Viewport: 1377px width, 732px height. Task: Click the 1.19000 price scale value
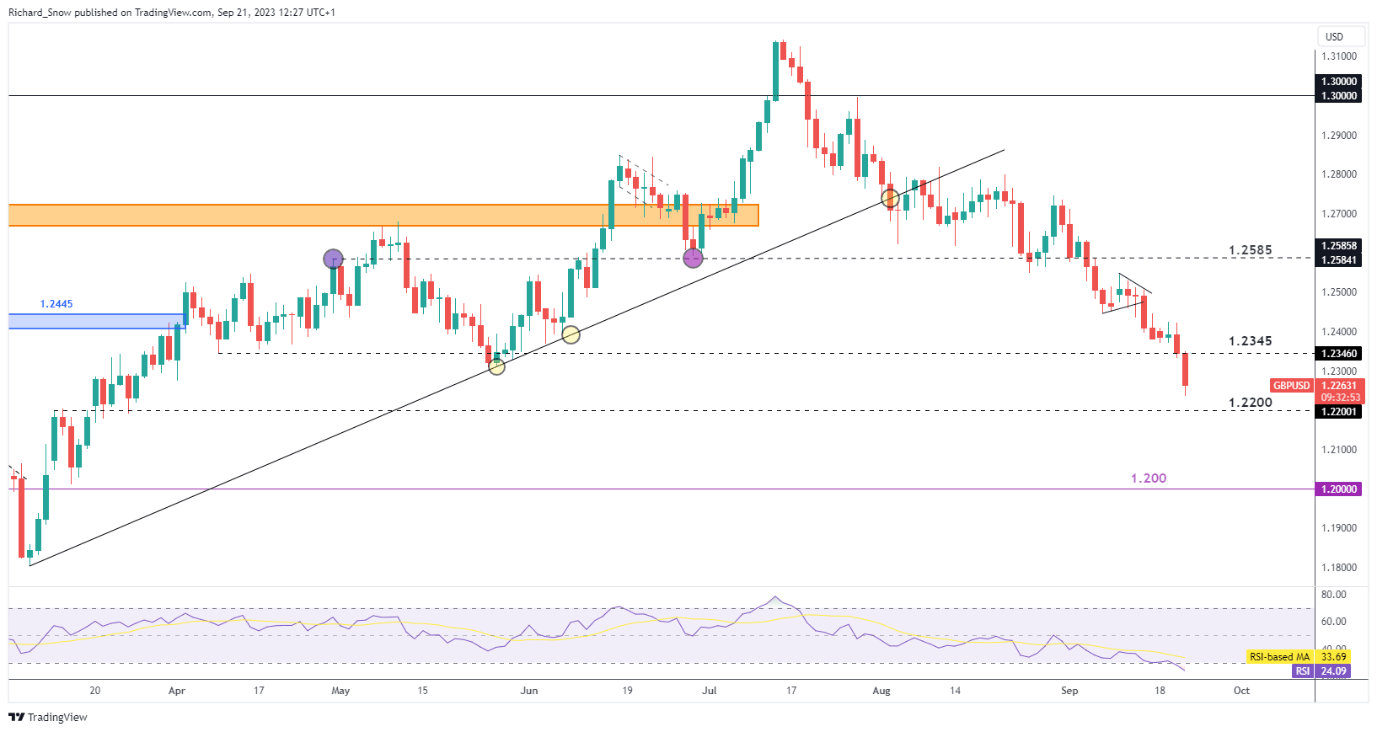[x=1339, y=528]
